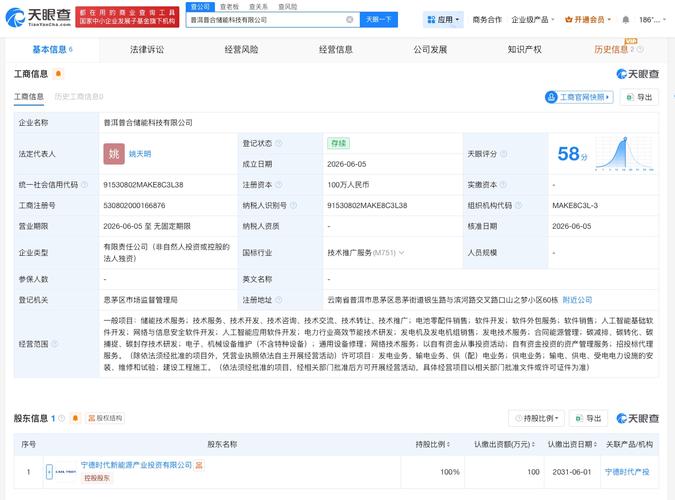This screenshot has height=500, width=675.
Task: Switch to 经营信息 tab
Action: tap(336, 50)
